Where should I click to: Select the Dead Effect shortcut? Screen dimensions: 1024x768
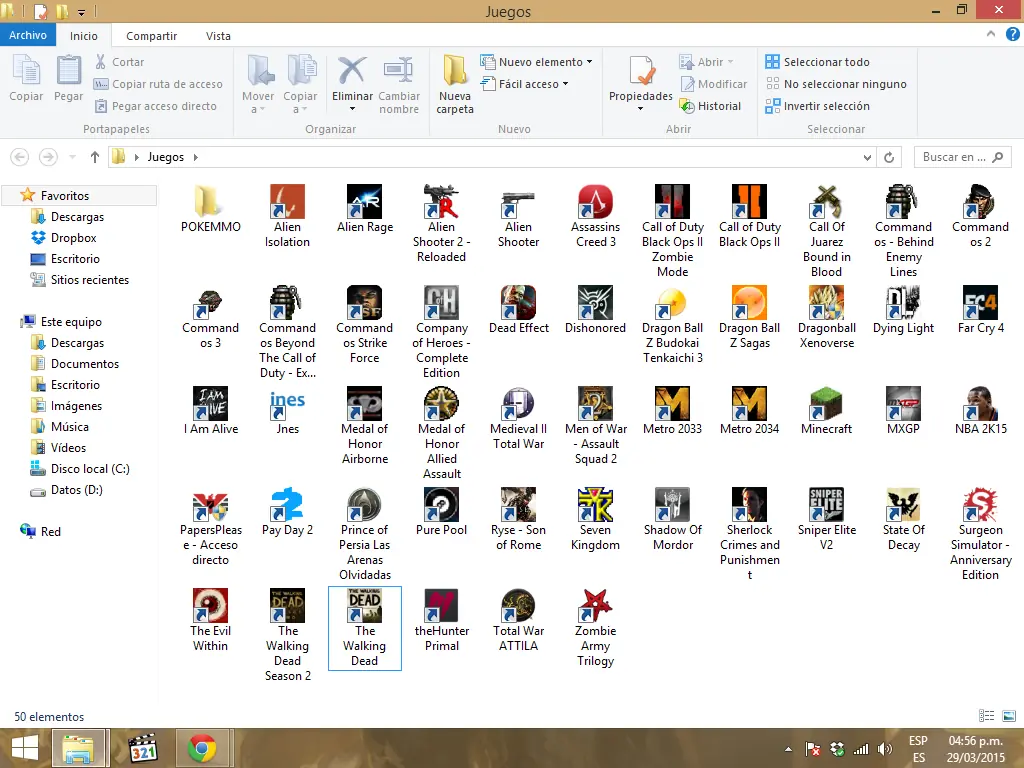pyautogui.click(x=519, y=310)
